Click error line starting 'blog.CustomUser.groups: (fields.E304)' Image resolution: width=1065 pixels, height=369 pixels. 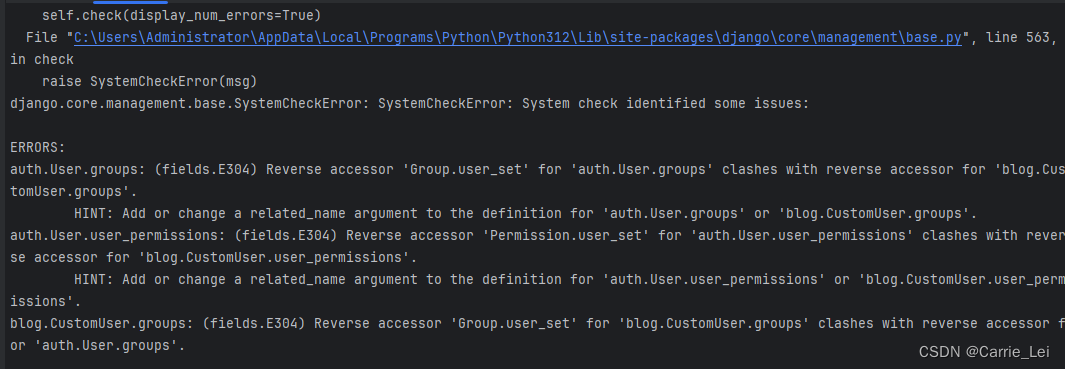(537, 323)
